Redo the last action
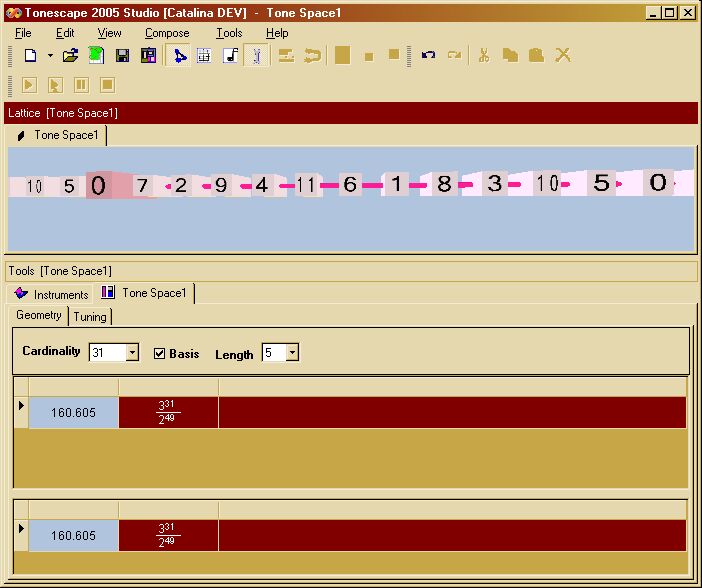 454,55
